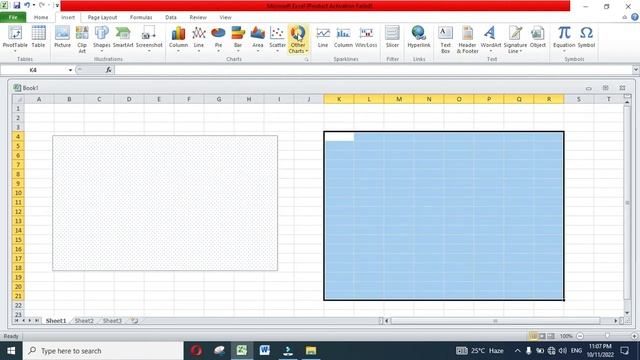This screenshot has width=640, height=360.
Task: Insert a Column sparkline
Action: [x=343, y=38]
